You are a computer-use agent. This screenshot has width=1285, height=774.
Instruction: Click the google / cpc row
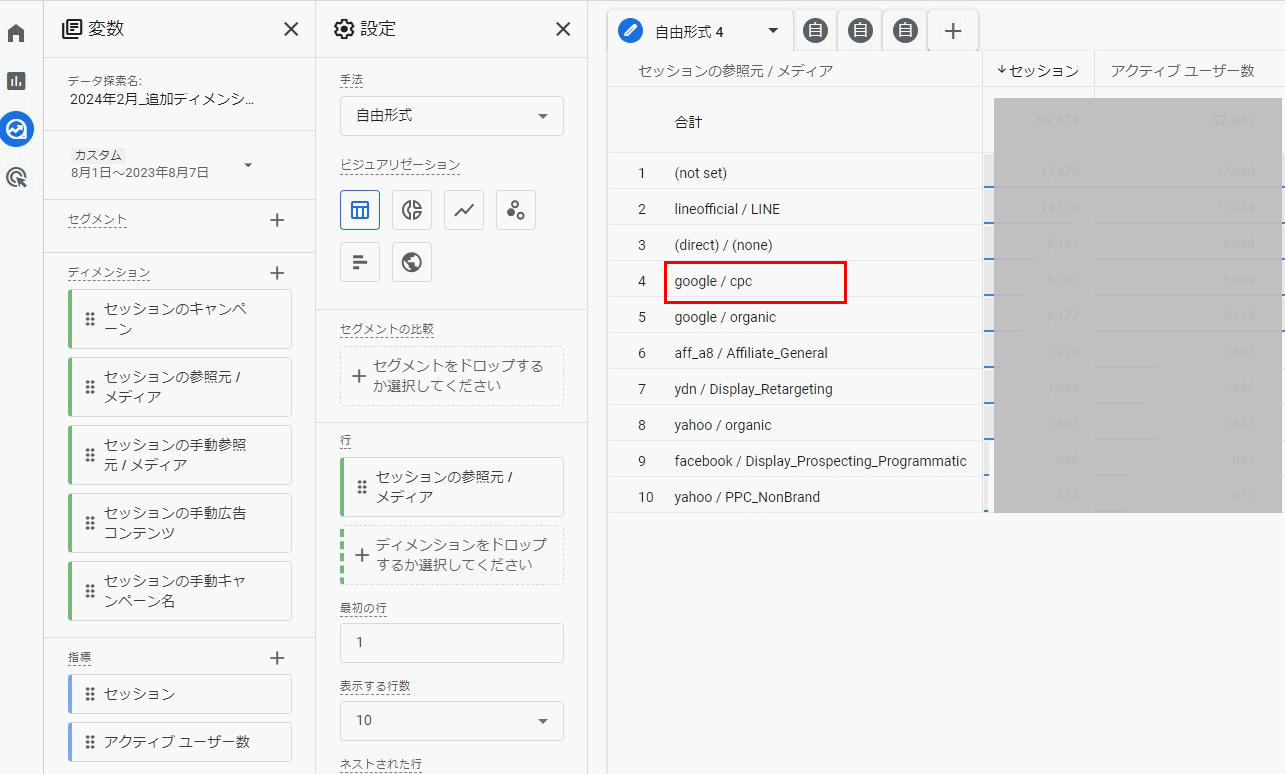click(x=795, y=281)
